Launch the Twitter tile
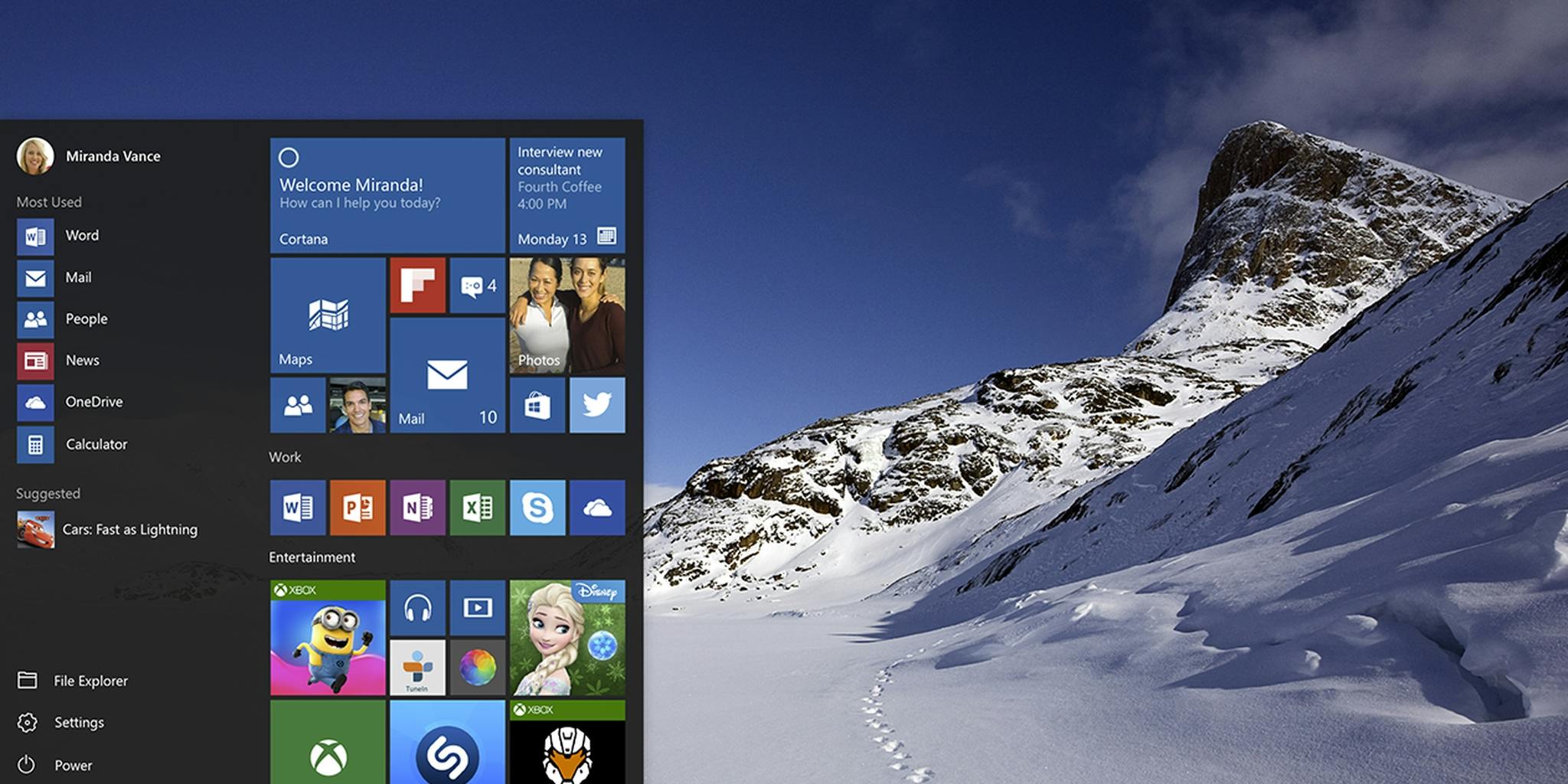 point(597,405)
